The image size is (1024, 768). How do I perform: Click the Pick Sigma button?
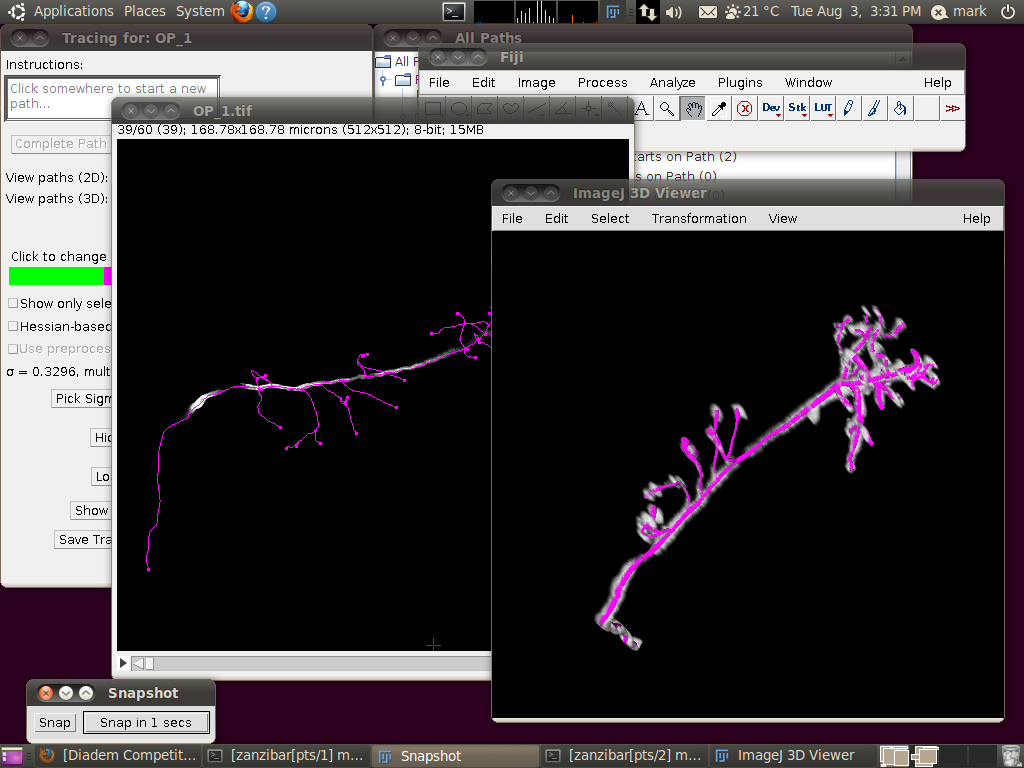(x=82, y=398)
